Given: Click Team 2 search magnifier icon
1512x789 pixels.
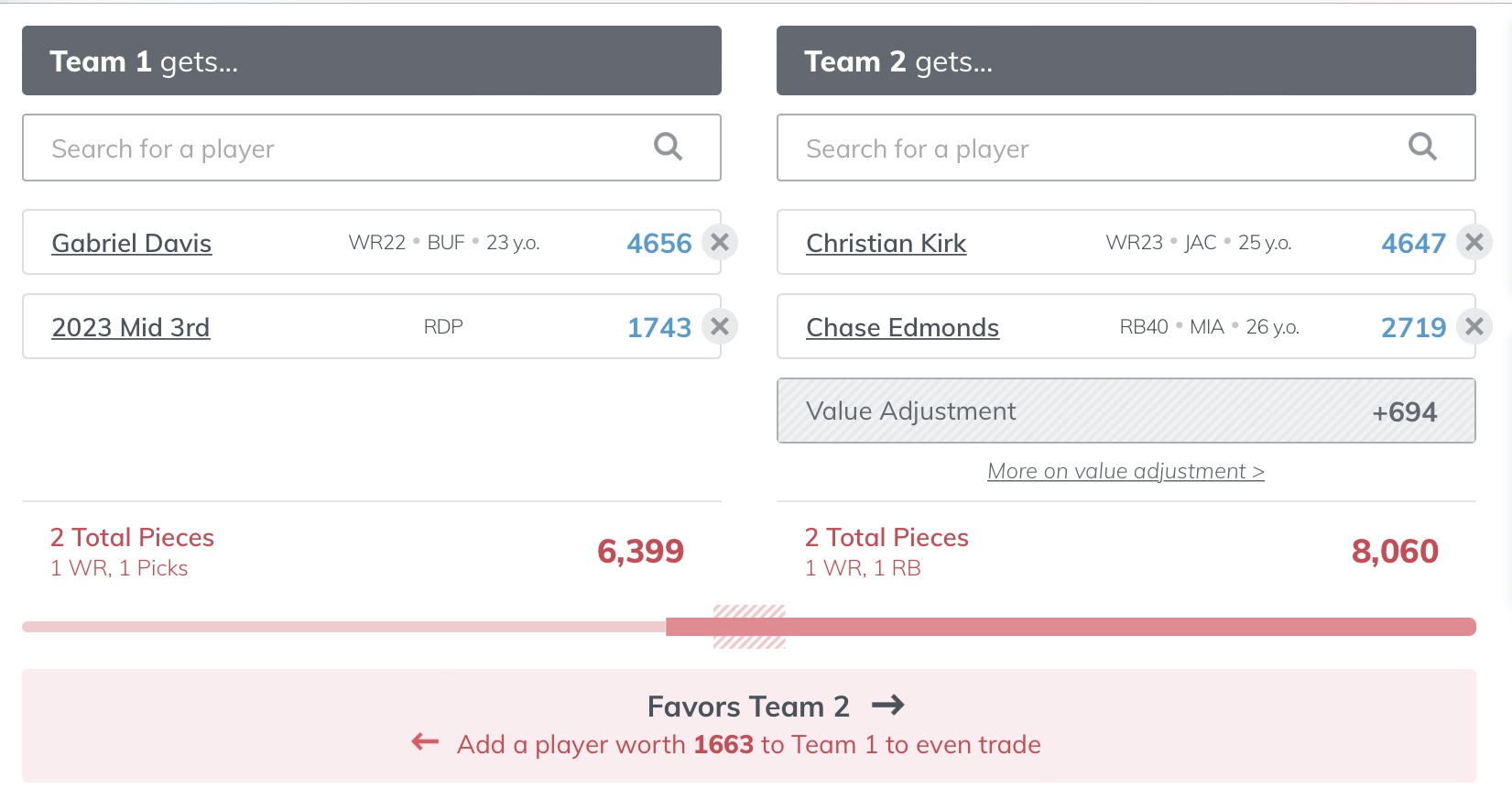Looking at the screenshot, I should coord(1422,147).
